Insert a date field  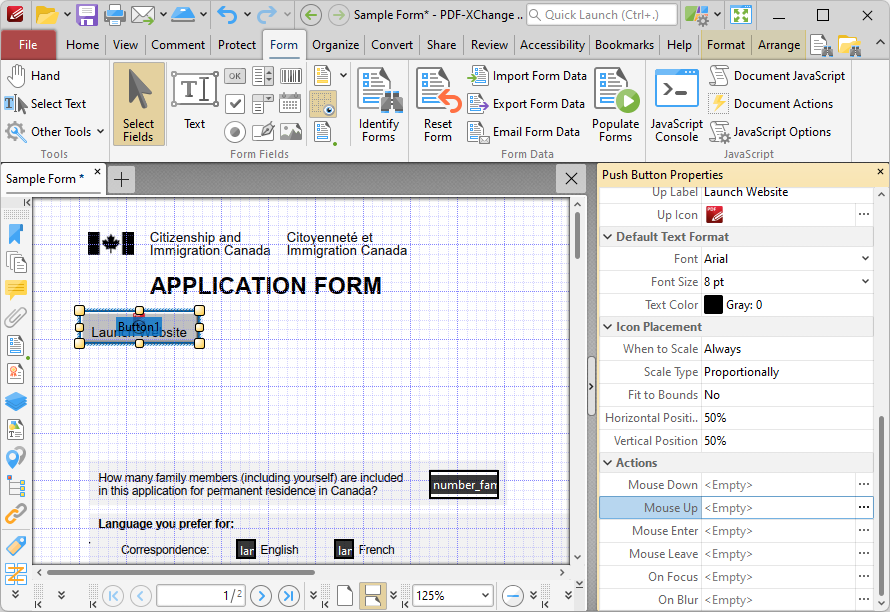pyautogui.click(x=291, y=104)
